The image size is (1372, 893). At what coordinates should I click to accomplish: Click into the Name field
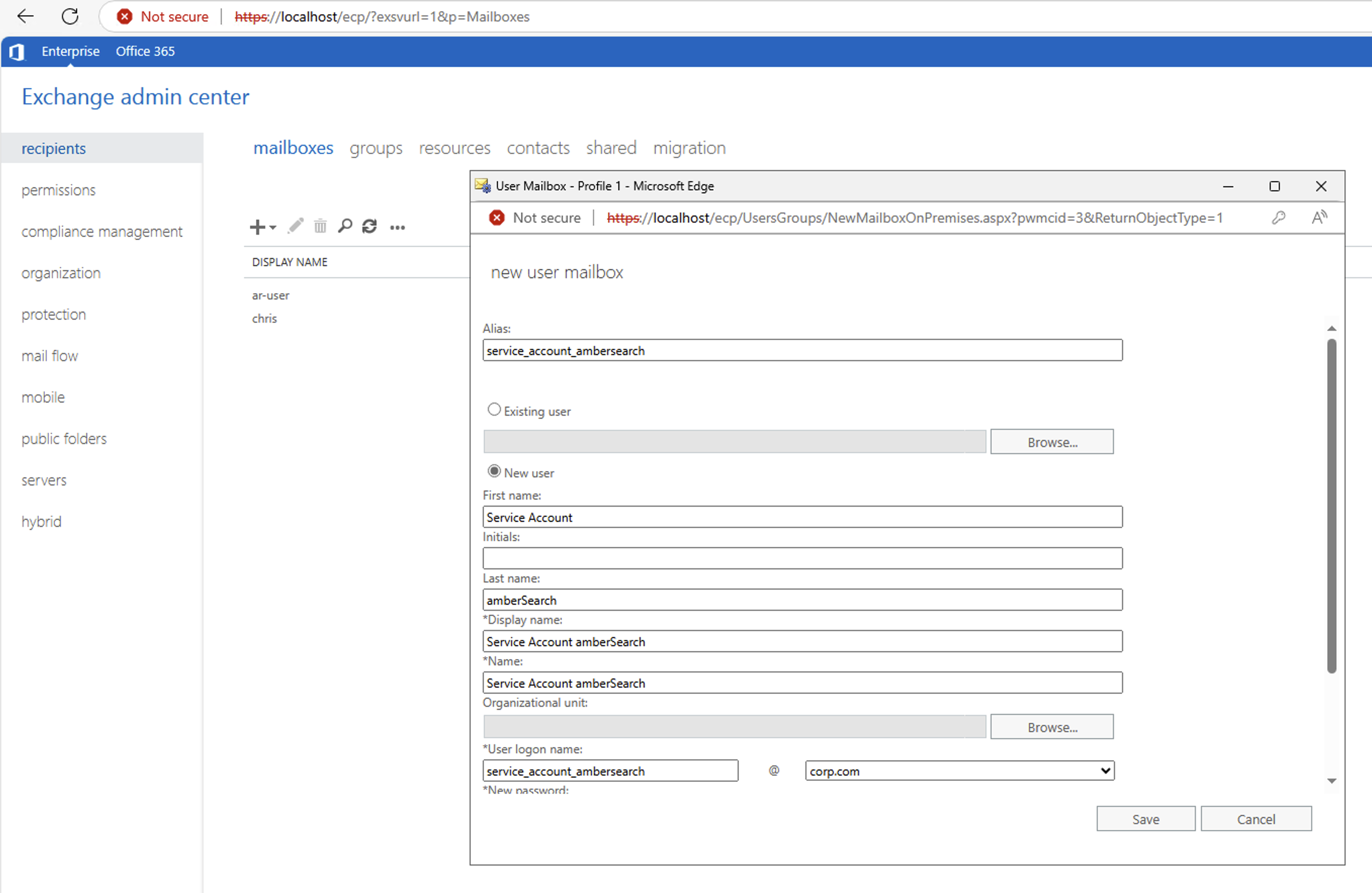(x=802, y=683)
